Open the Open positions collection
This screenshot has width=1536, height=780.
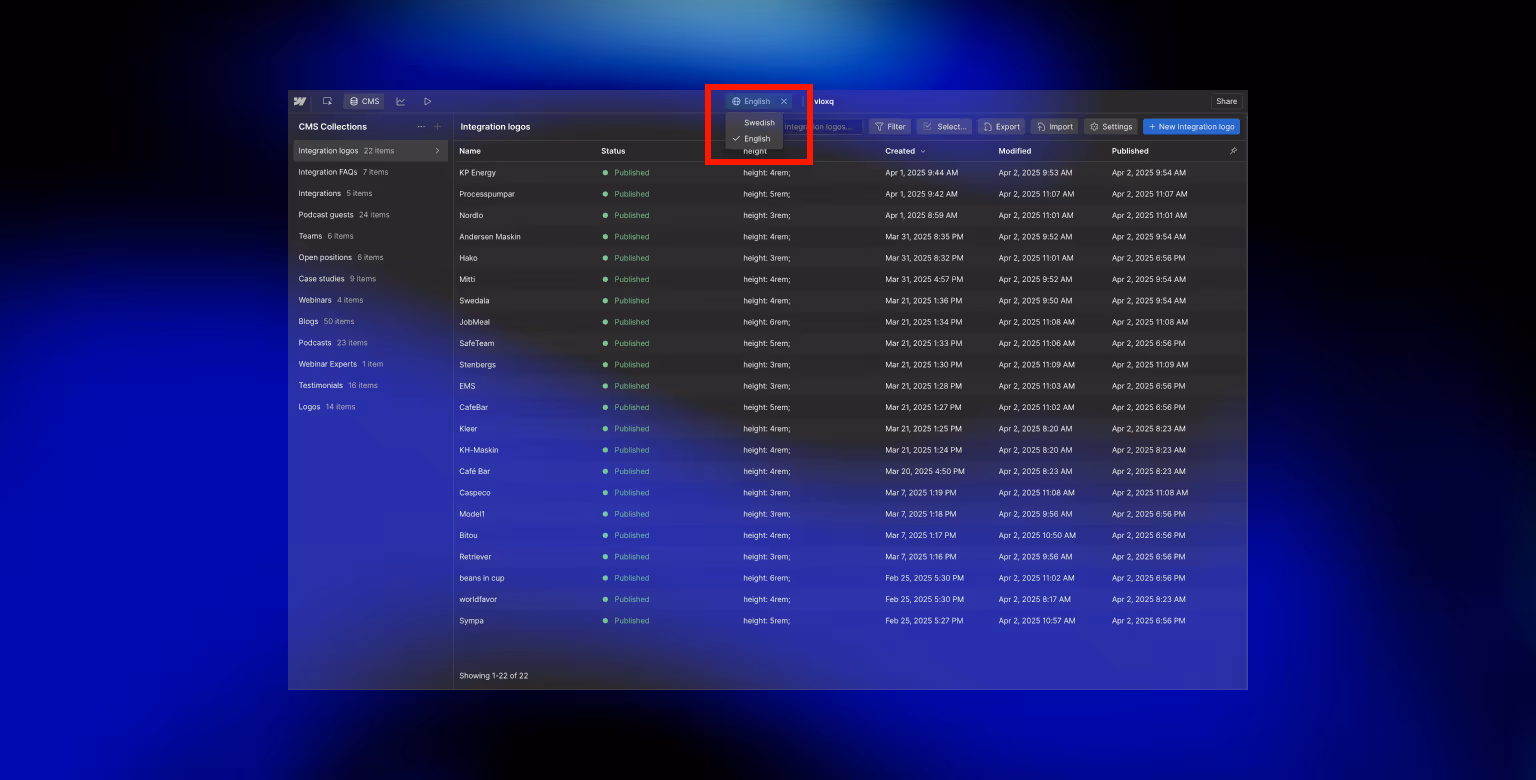point(370,258)
